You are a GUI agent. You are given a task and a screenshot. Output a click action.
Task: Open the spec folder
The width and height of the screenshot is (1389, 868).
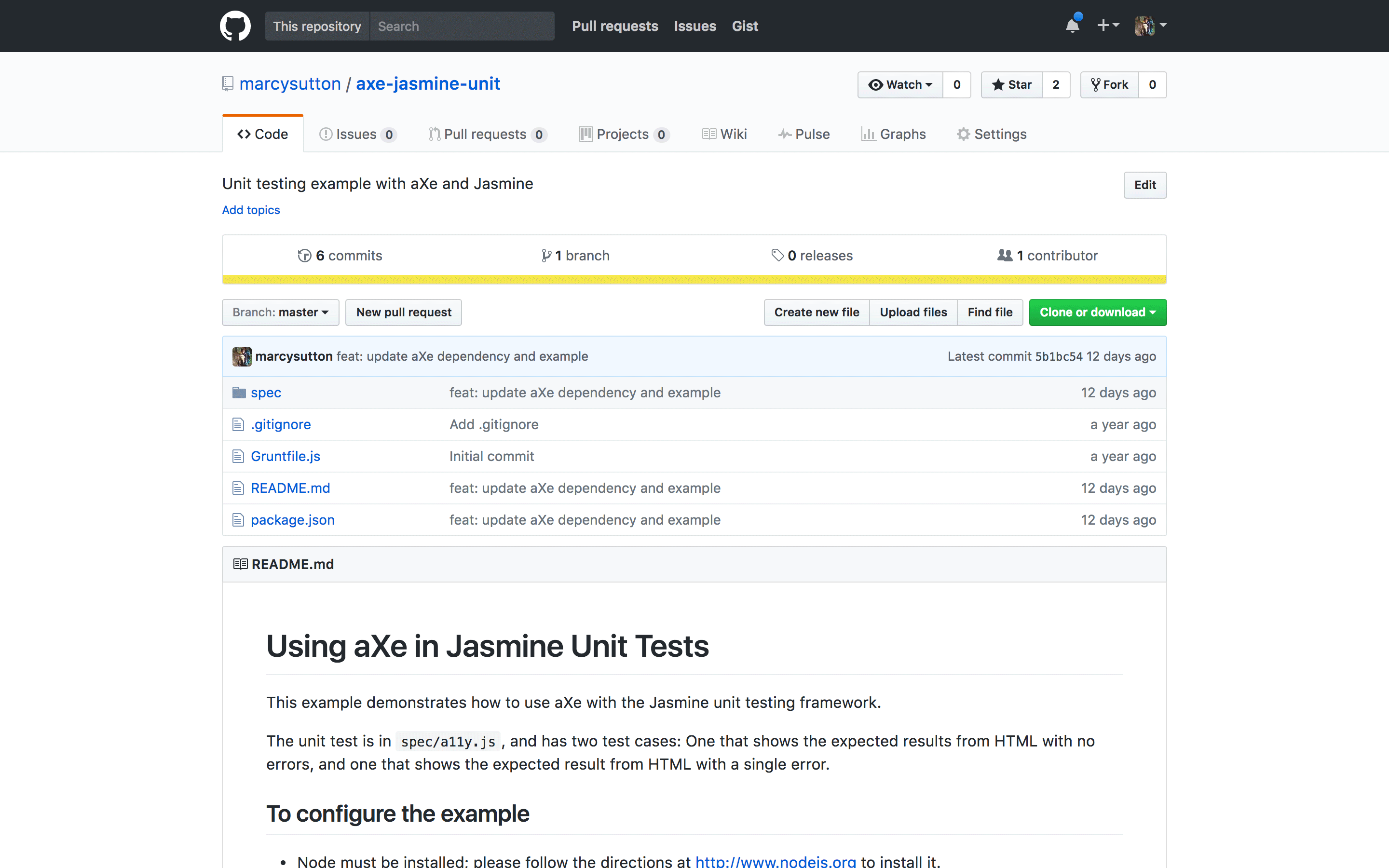266,392
